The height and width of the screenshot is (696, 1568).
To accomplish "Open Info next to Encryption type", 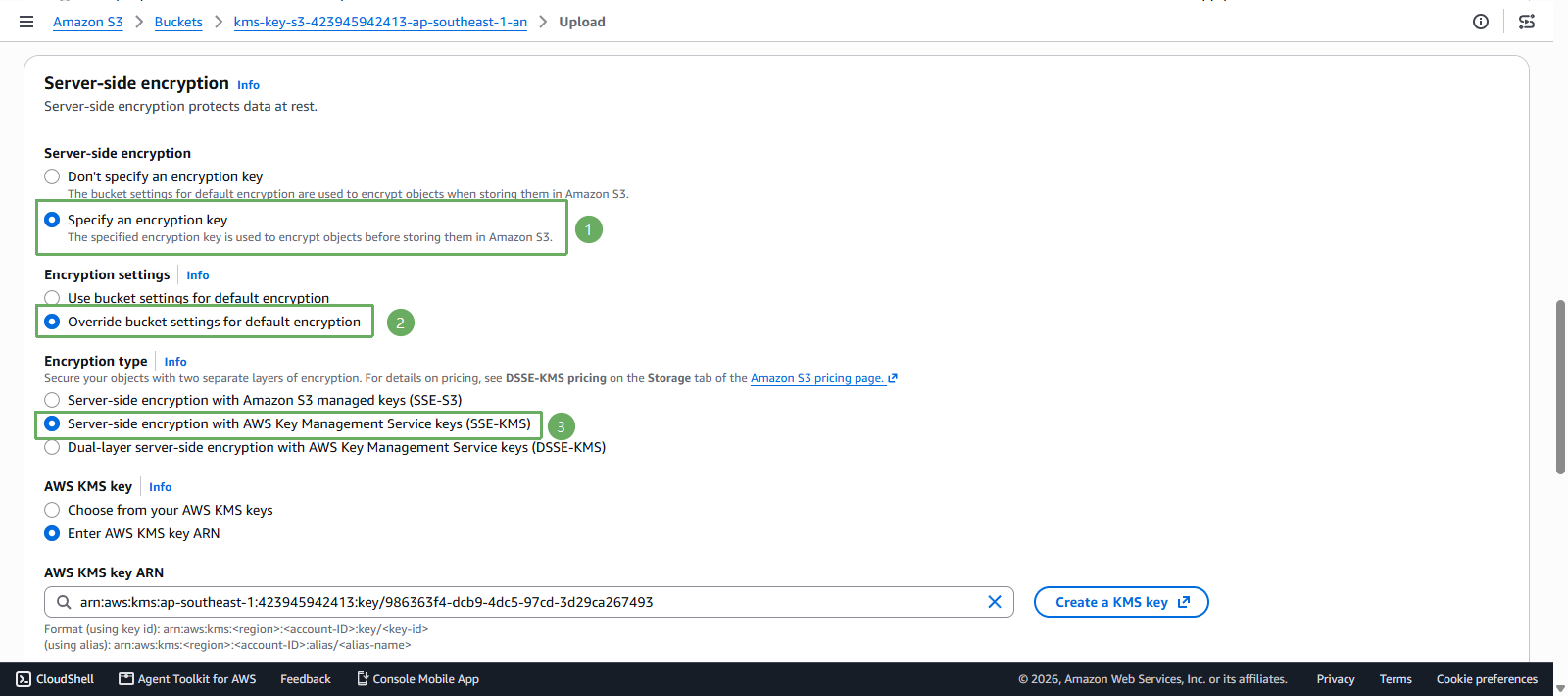I will (x=175, y=362).
